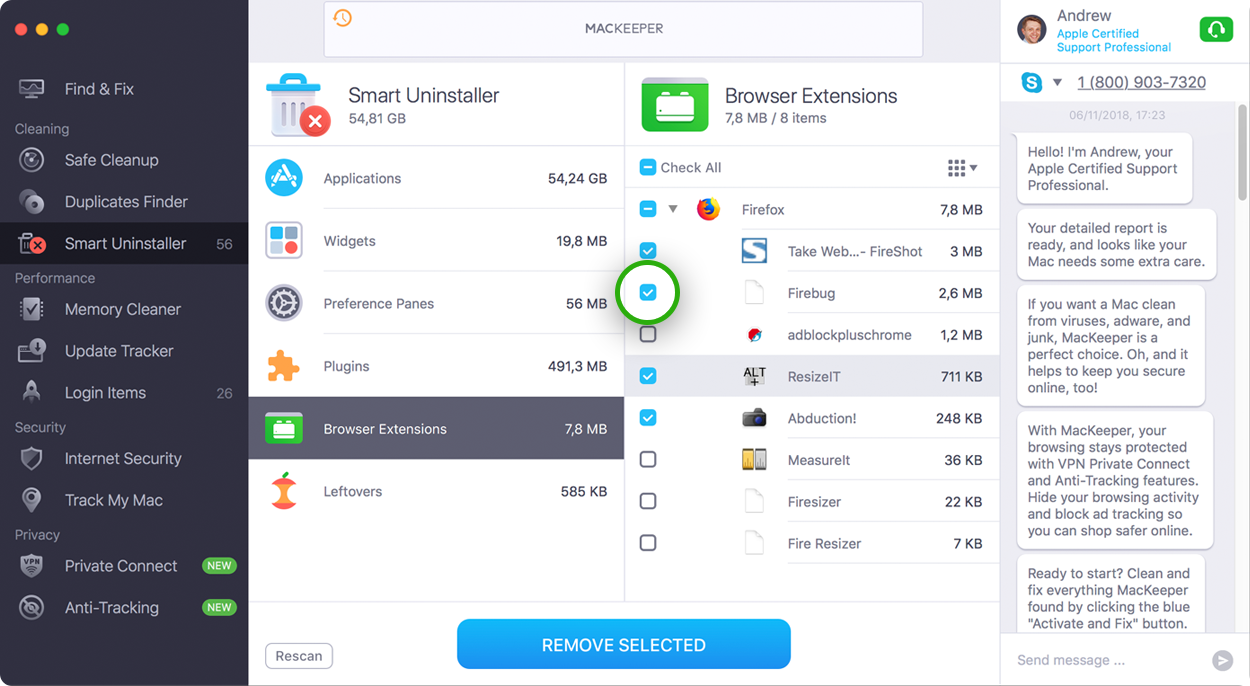Image resolution: width=1250 pixels, height=686 pixels.
Task: Click the Rescan button
Action: pyautogui.click(x=299, y=656)
